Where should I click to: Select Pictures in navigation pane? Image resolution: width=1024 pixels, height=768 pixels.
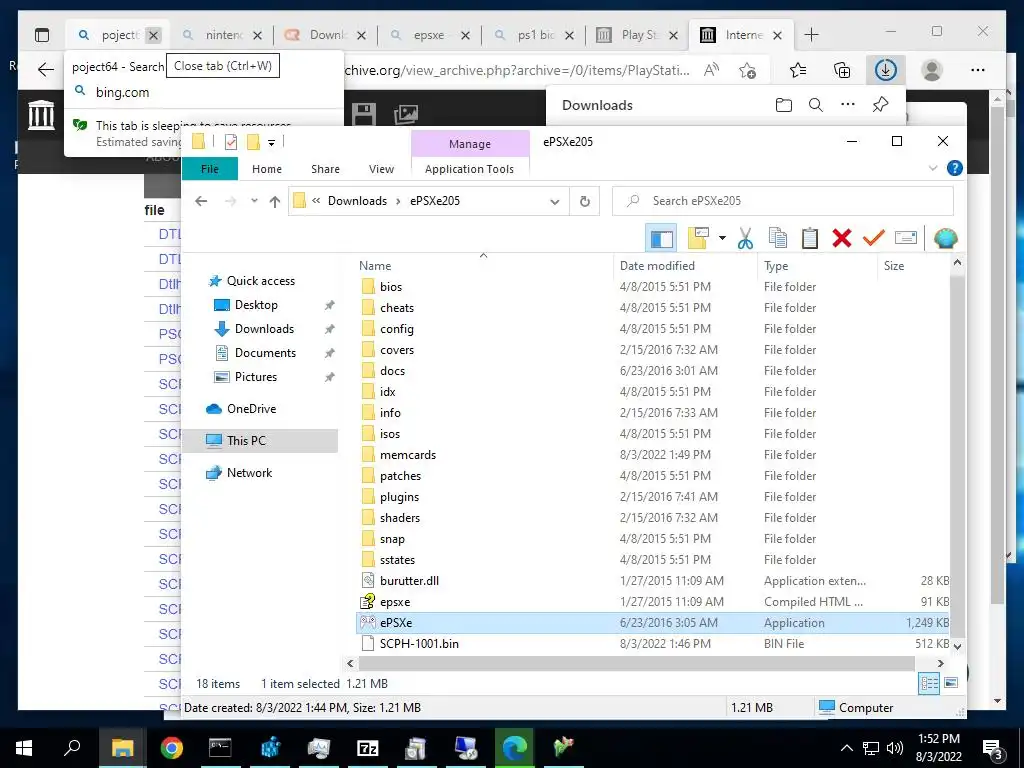pyautogui.click(x=255, y=377)
